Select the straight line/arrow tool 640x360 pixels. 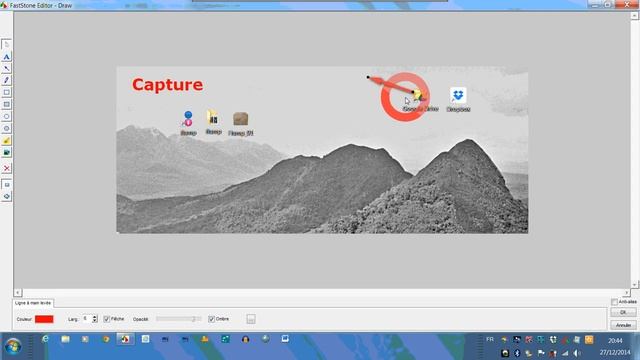(x=7, y=69)
